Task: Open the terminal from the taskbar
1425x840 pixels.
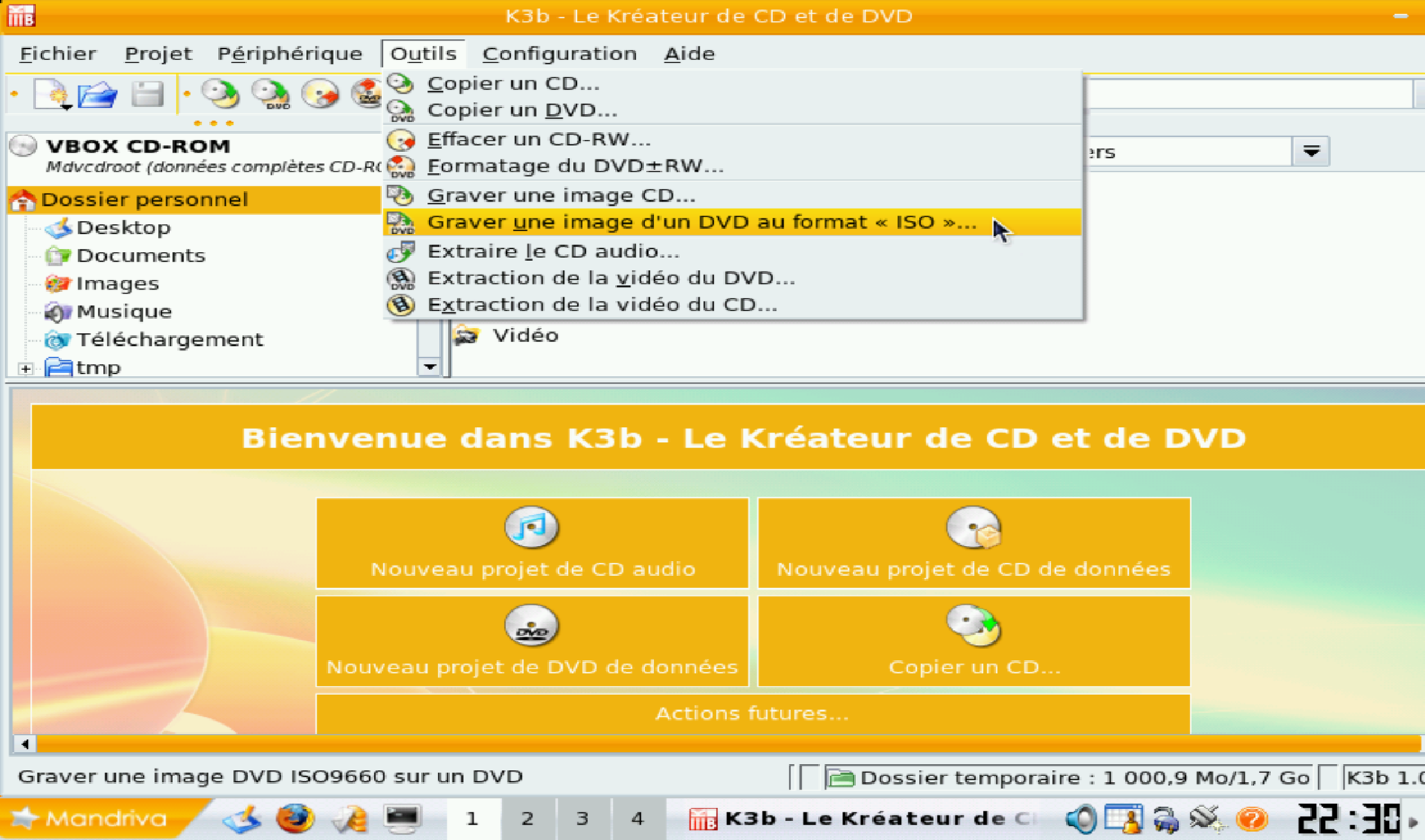Action: pyautogui.click(x=402, y=818)
